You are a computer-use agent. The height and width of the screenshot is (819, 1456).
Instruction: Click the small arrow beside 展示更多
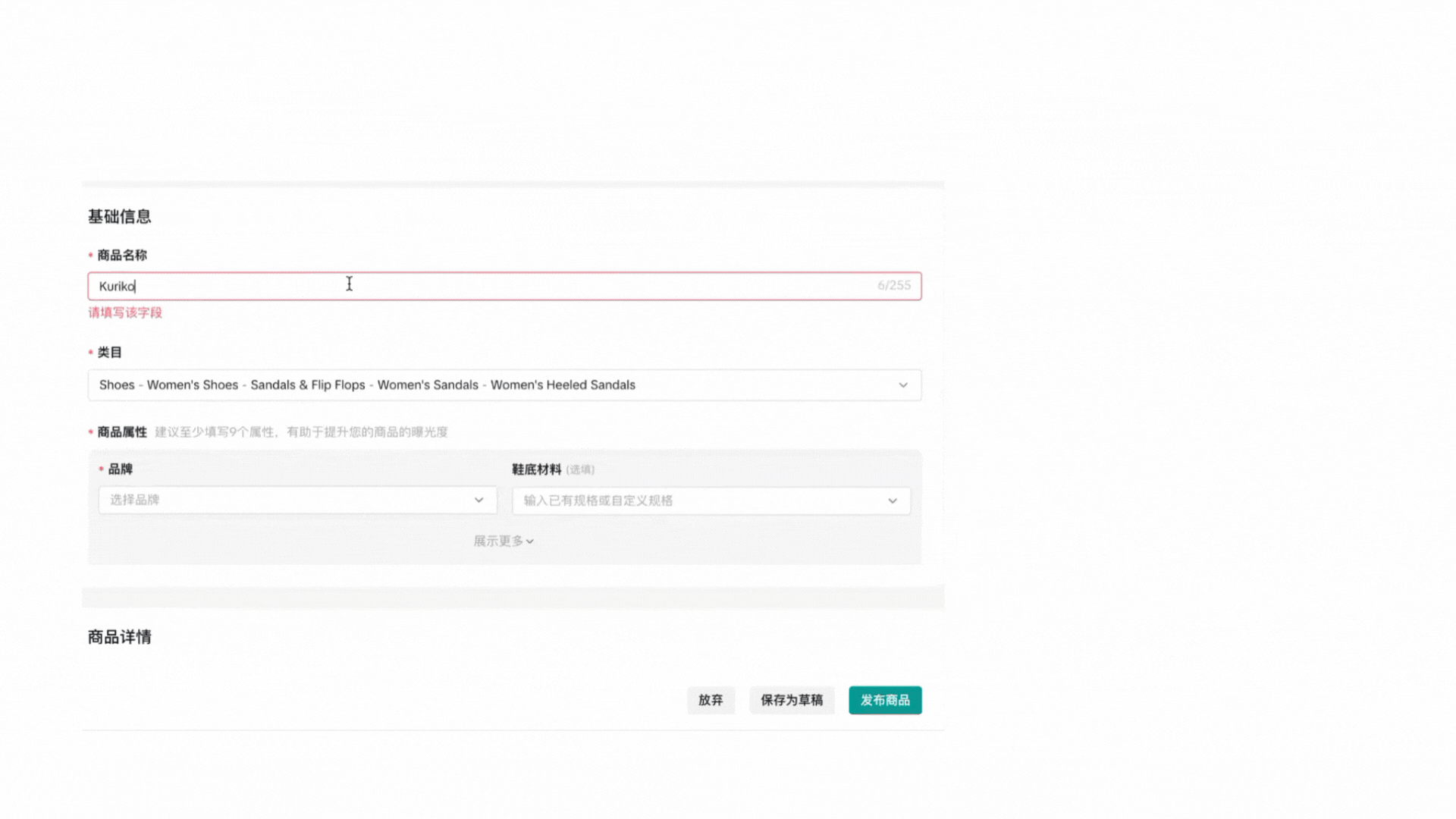tap(530, 541)
